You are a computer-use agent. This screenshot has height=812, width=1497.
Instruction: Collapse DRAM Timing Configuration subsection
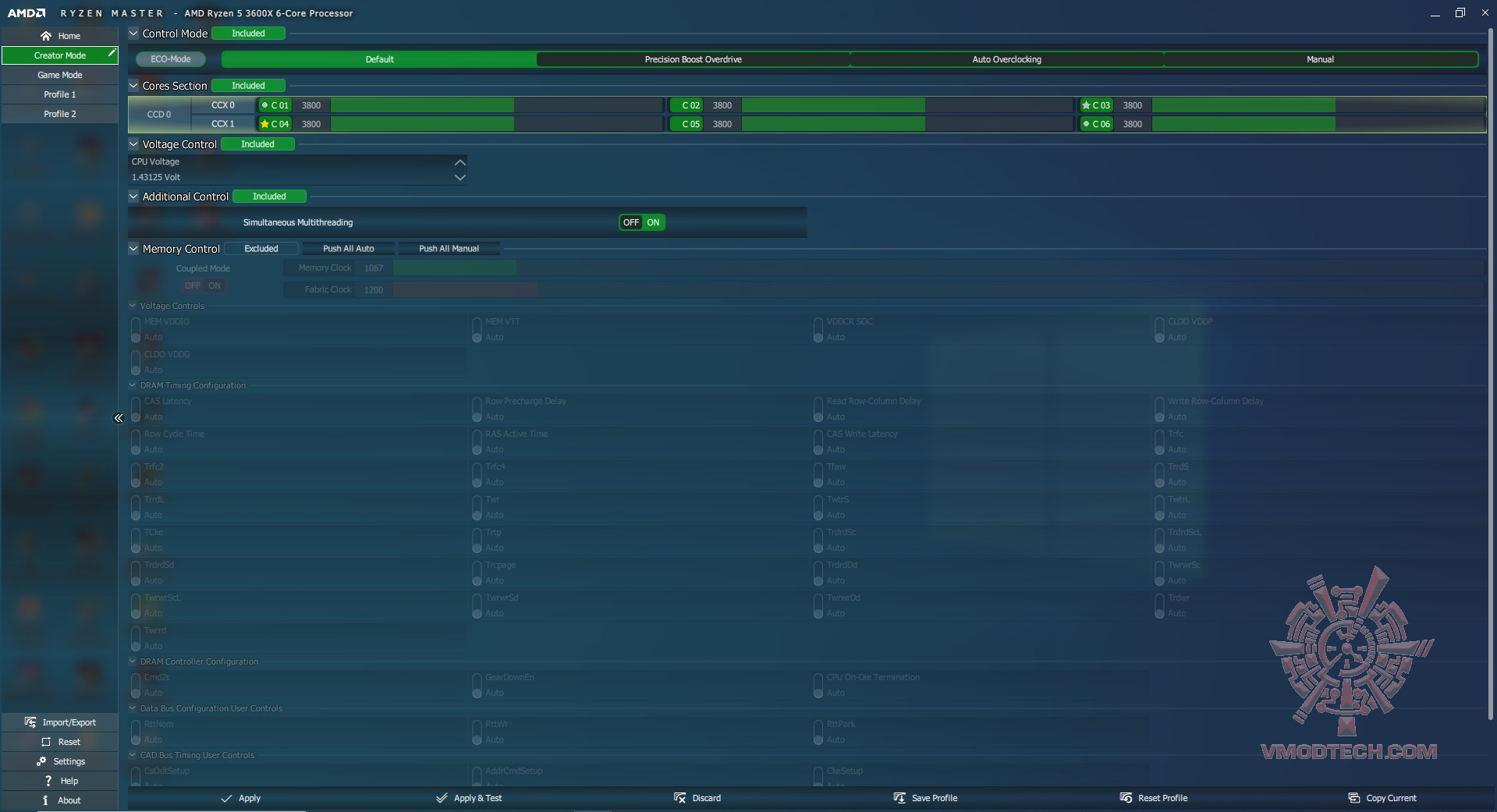133,385
